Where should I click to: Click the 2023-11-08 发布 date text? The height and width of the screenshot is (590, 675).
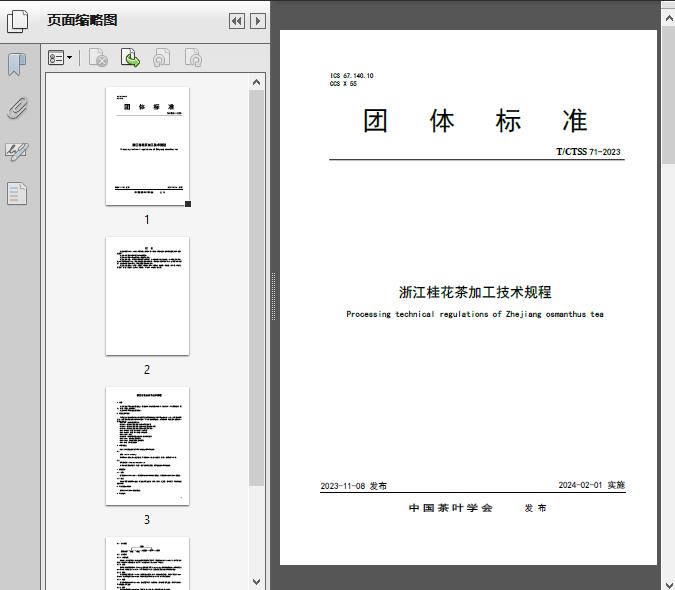point(353,486)
